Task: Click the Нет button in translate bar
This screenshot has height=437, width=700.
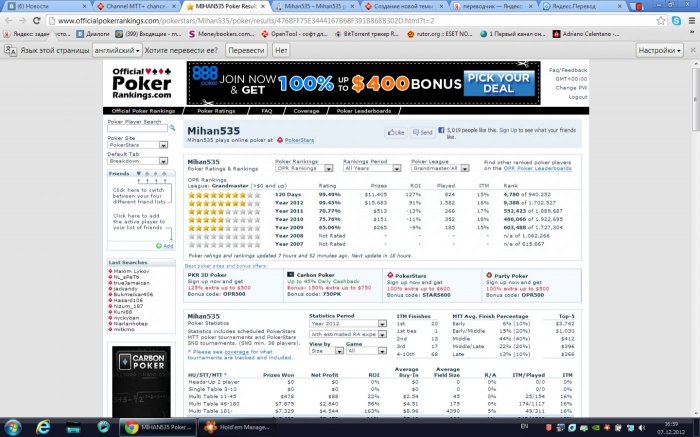Action: coord(281,50)
